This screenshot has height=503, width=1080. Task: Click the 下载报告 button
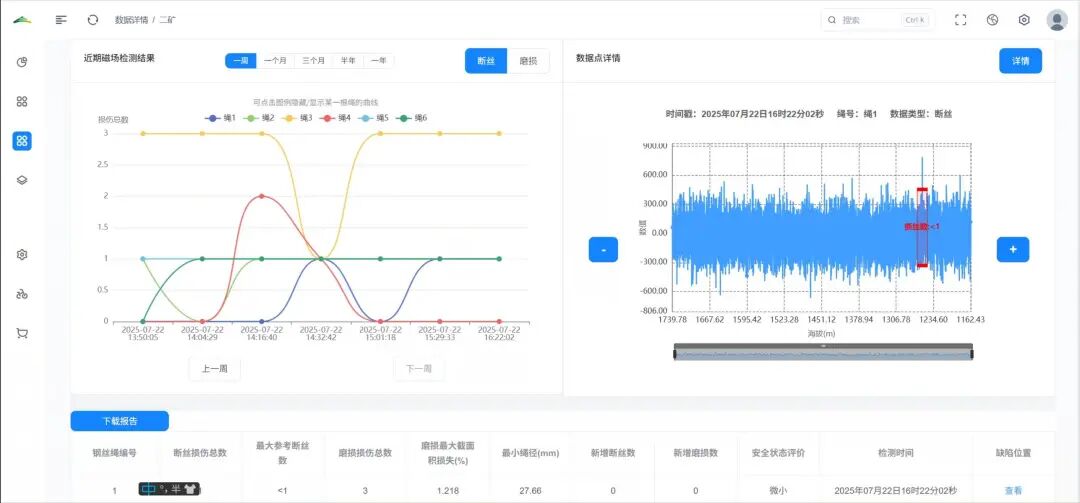[x=120, y=421]
